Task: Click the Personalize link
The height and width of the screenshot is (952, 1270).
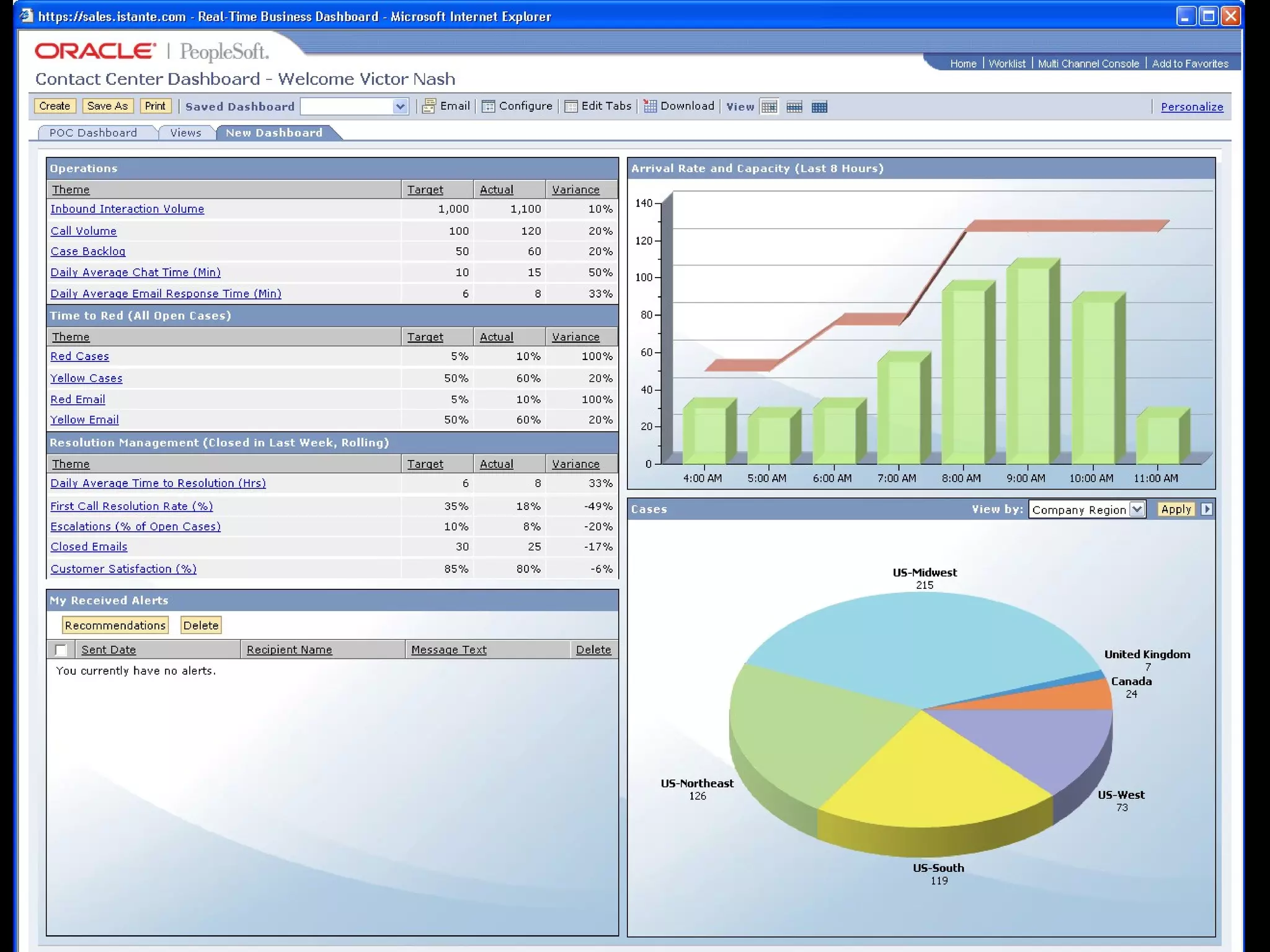Action: point(1191,107)
